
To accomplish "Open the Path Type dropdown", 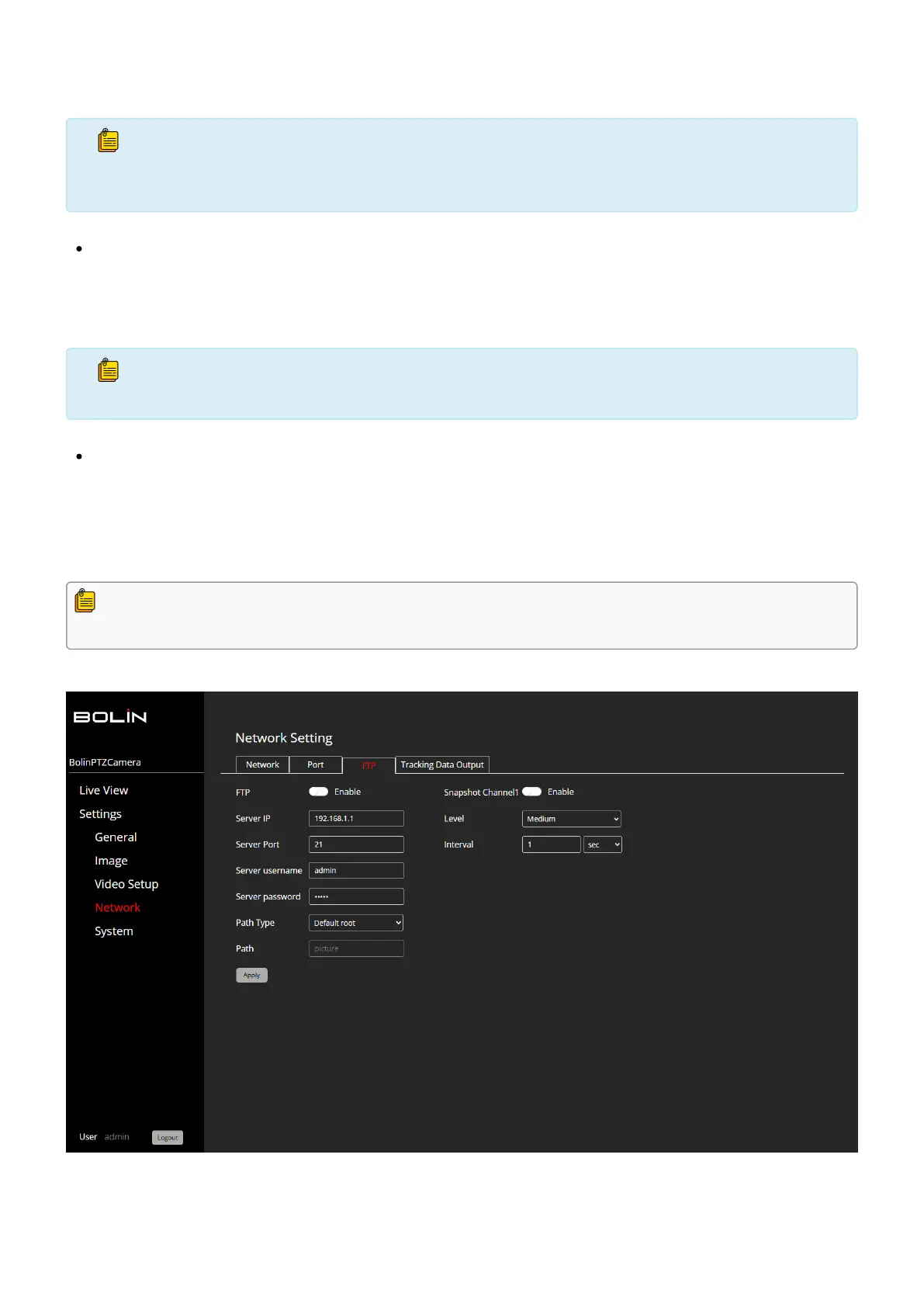I will point(356,923).
